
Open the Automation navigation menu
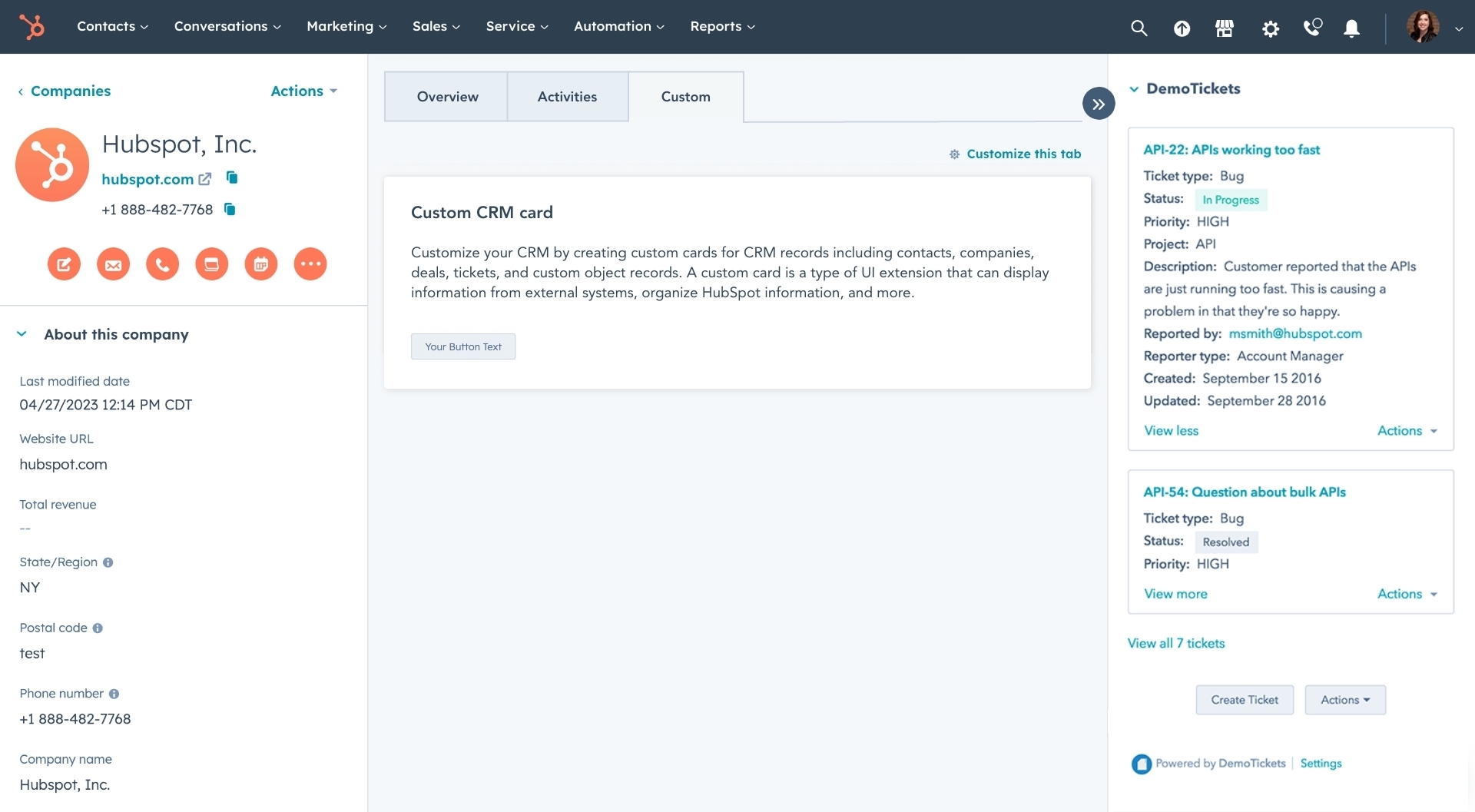pos(619,26)
